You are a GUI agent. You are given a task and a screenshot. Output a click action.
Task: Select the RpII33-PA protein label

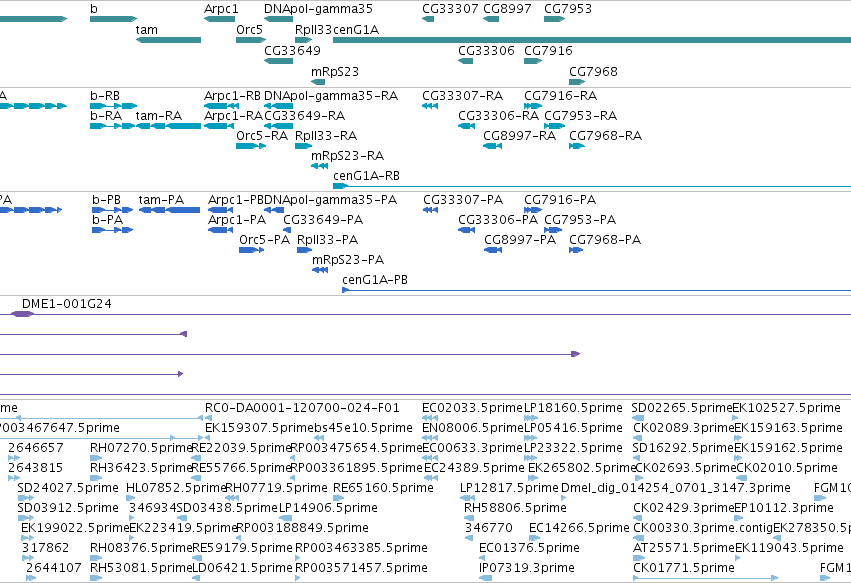tap(327, 240)
